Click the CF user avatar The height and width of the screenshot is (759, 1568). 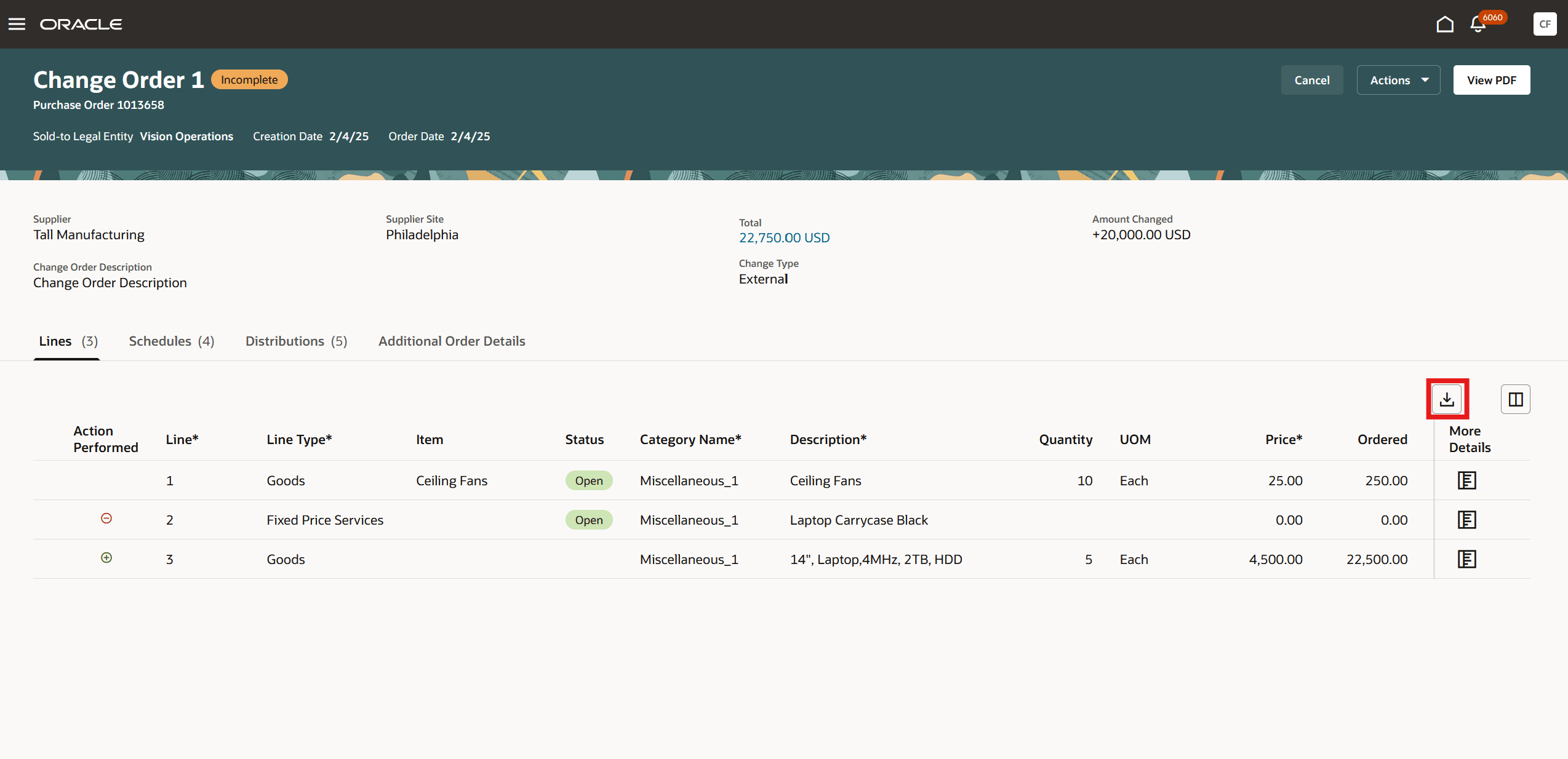1545,24
